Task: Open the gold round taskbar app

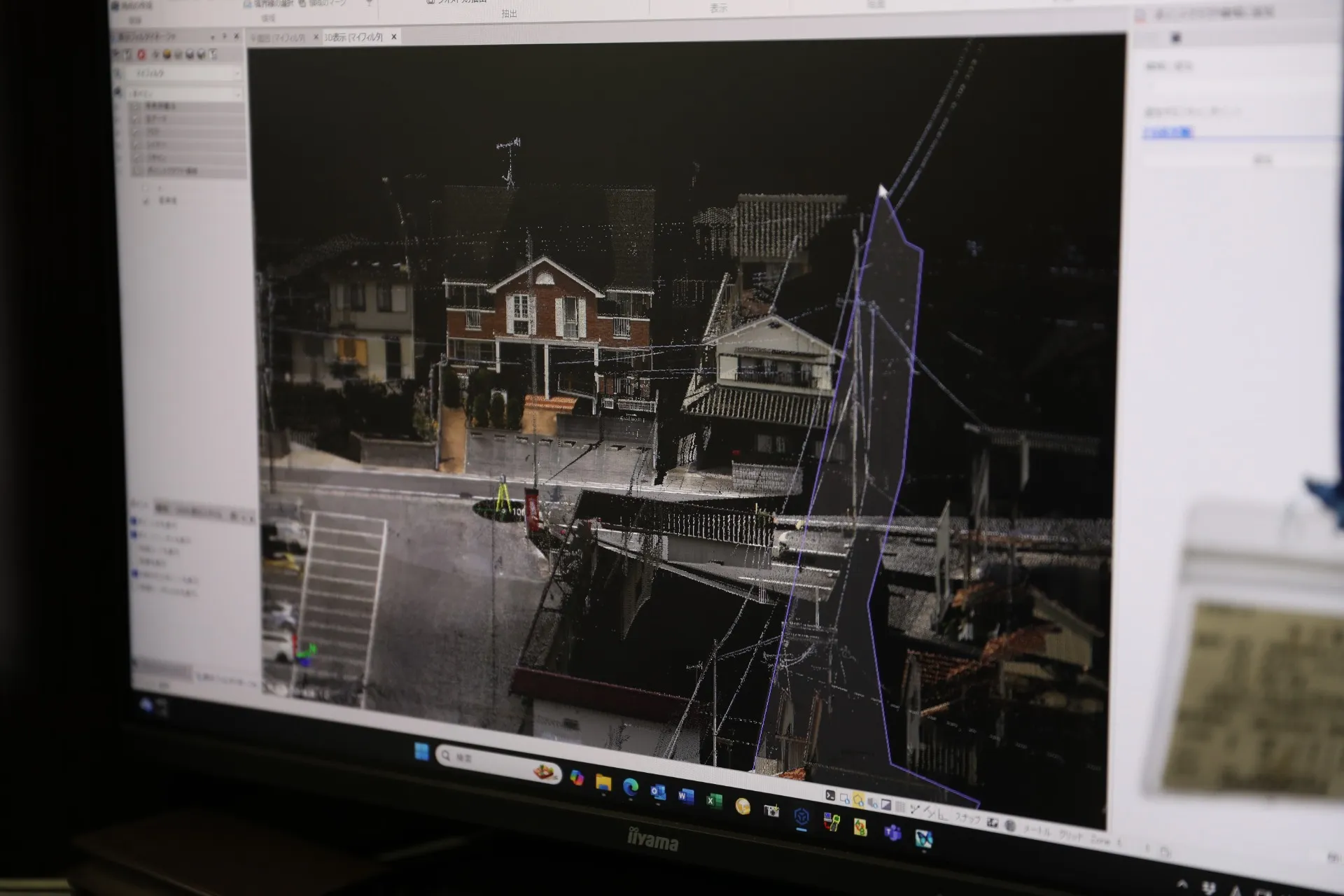Action: (x=743, y=806)
